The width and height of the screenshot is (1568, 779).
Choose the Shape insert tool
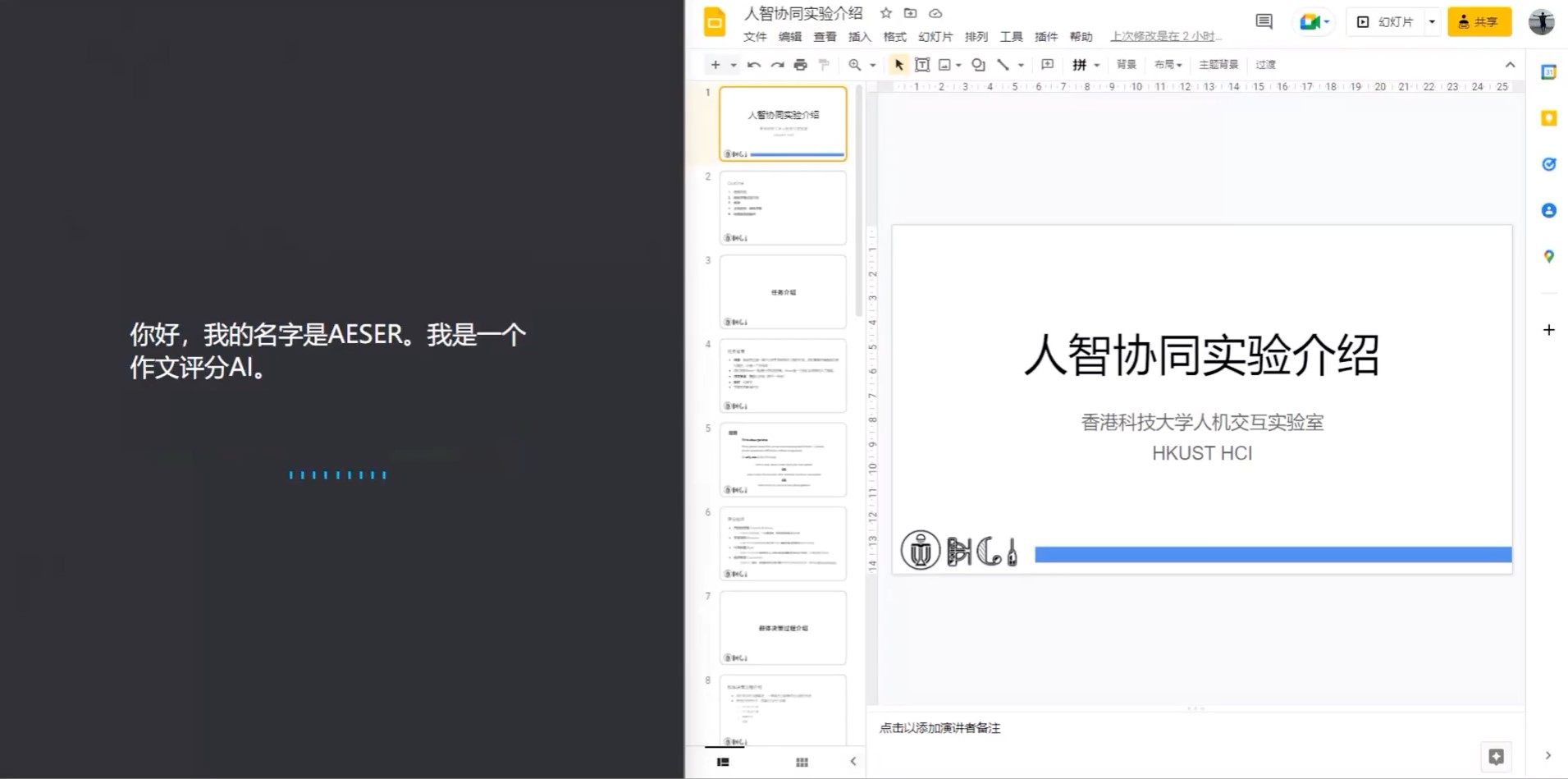pyautogui.click(x=978, y=64)
